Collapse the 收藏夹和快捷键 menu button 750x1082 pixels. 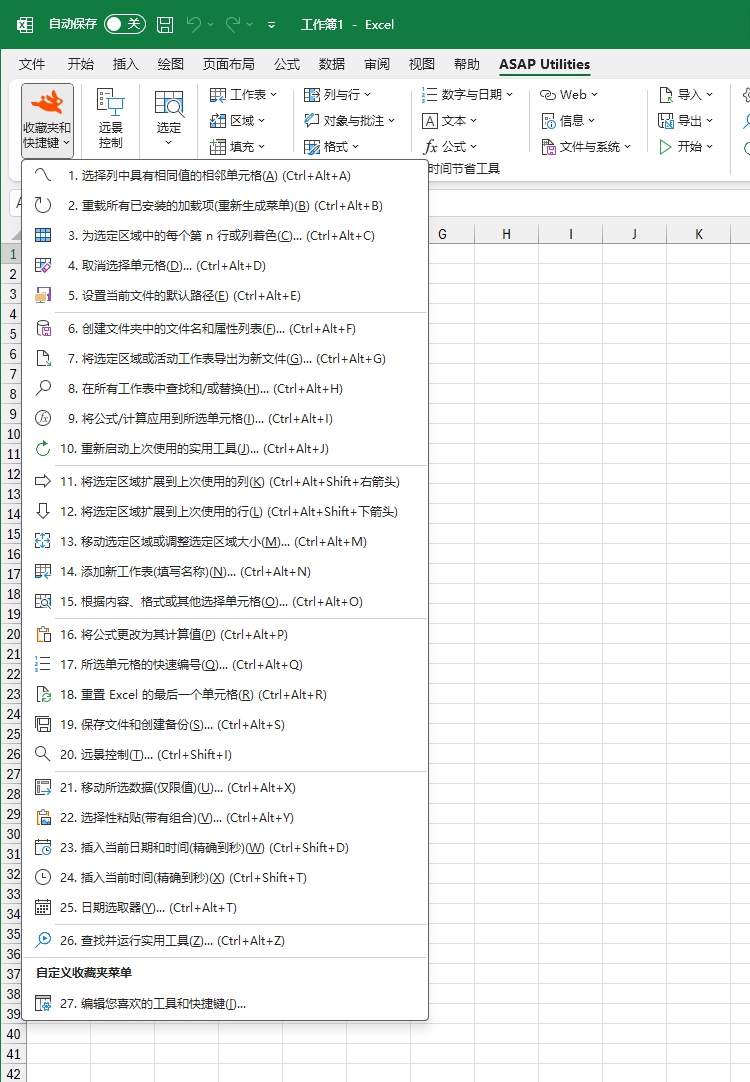coord(47,120)
